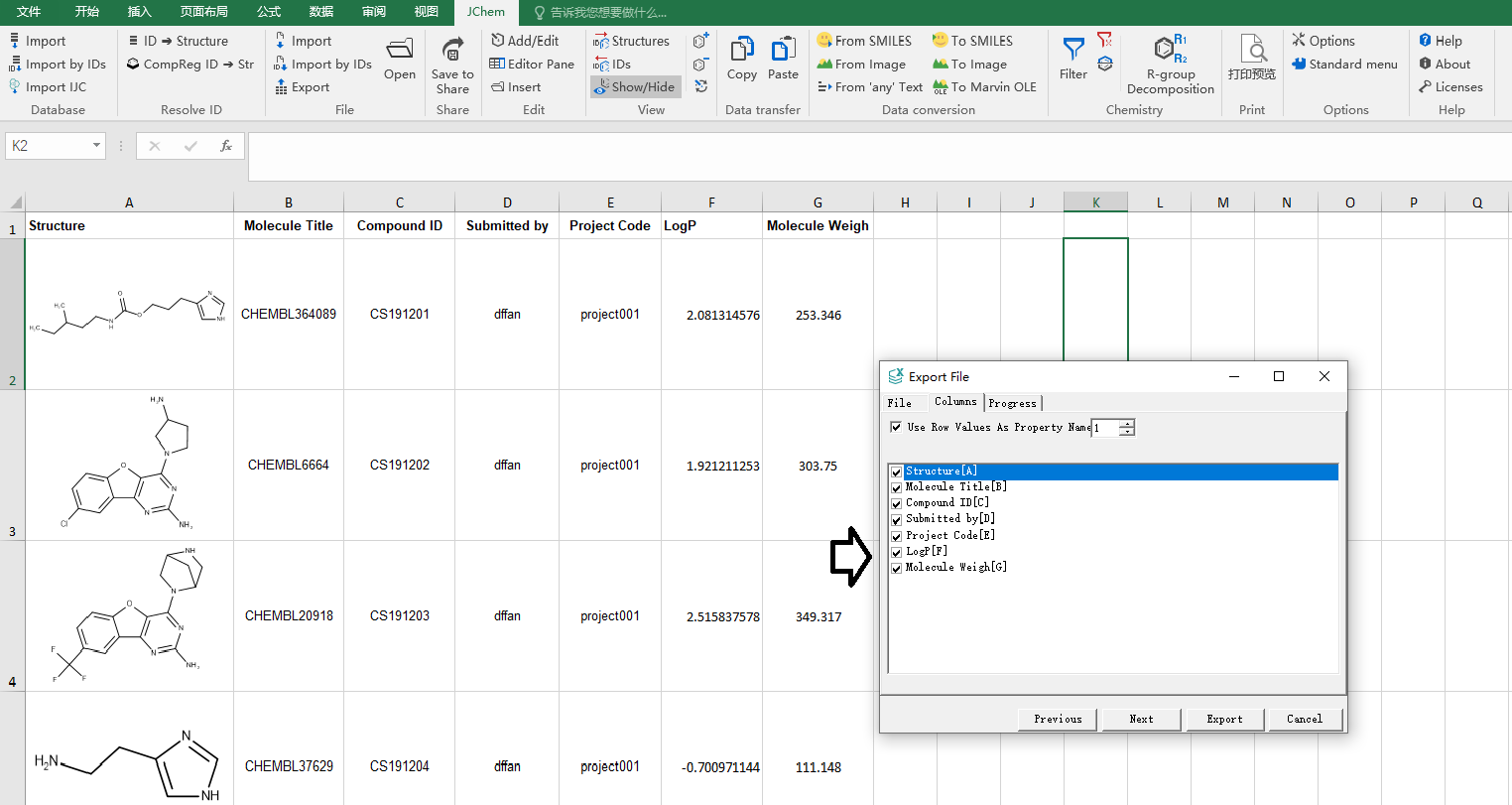This screenshot has height=805, width=1512.
Task: Click the Filter funnel icon
Action: tap(1072, 49)
